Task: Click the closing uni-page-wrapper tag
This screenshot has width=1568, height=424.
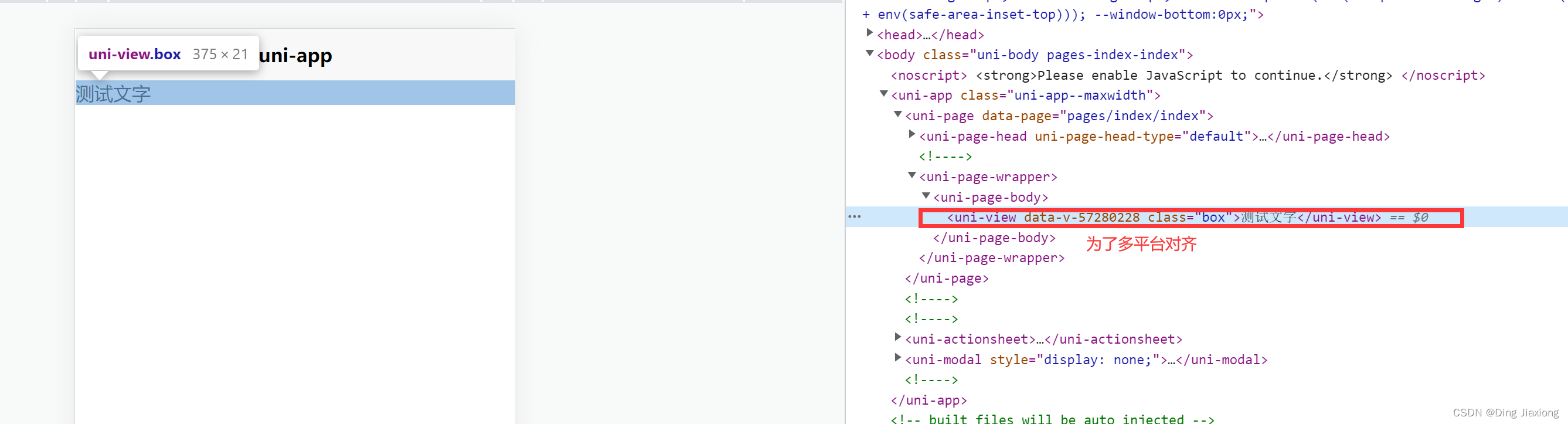Action: click(992, 258)
